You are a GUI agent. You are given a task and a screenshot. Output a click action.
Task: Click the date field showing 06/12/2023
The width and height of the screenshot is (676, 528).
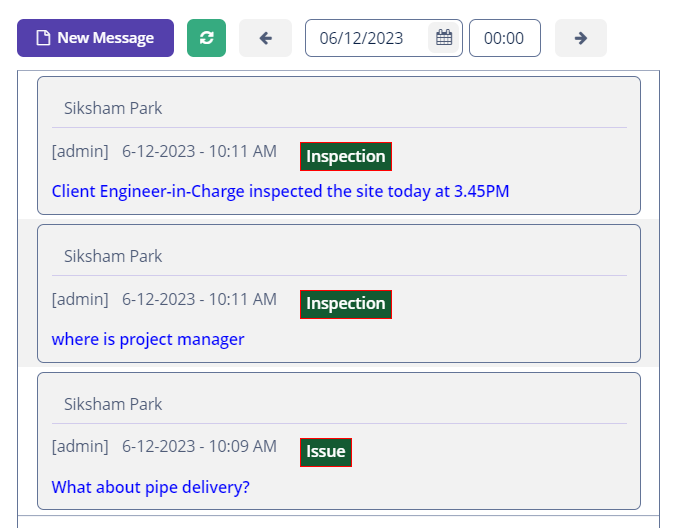pos(362,38)
